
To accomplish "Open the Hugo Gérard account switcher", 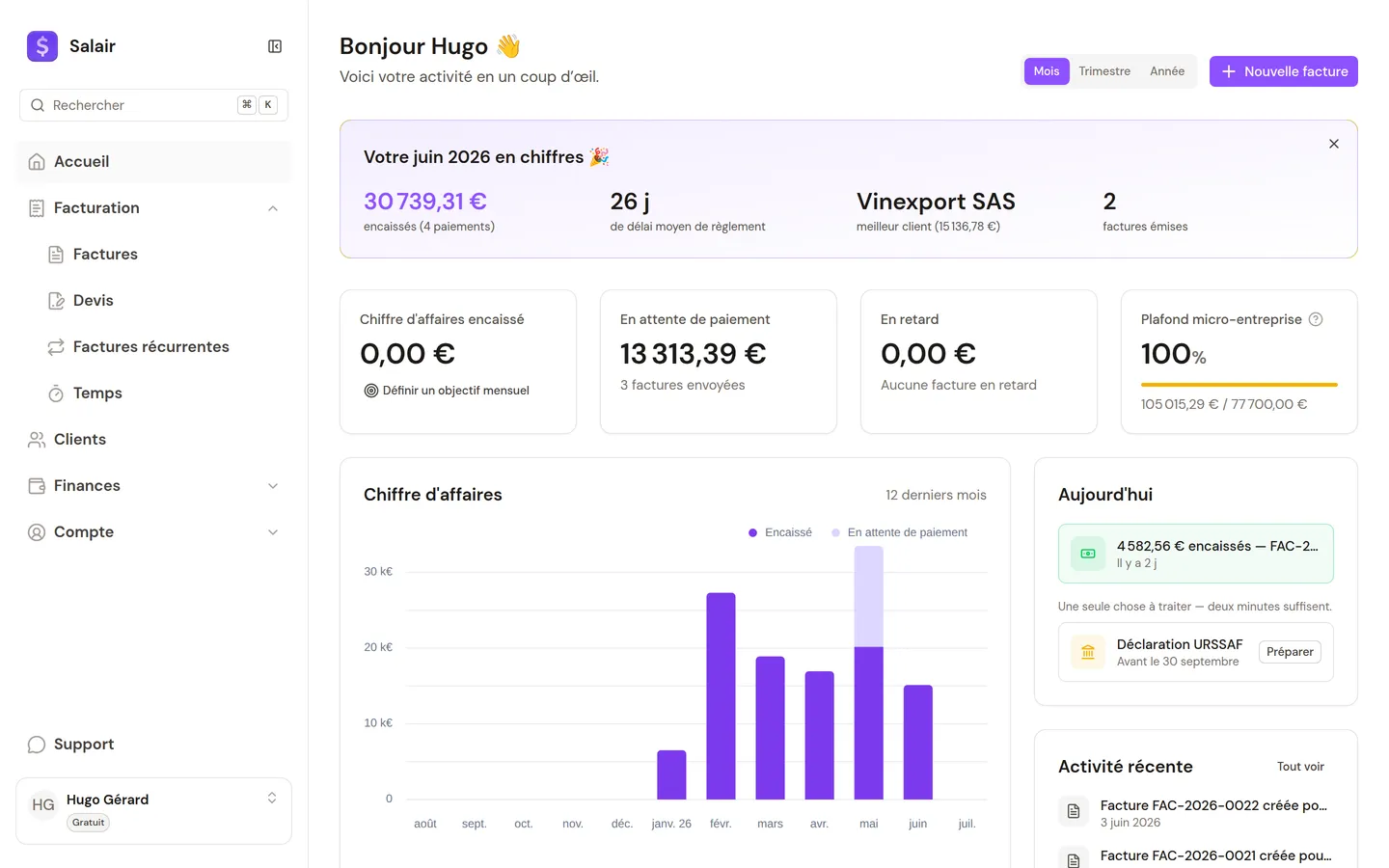I will [x=154, y=811].
